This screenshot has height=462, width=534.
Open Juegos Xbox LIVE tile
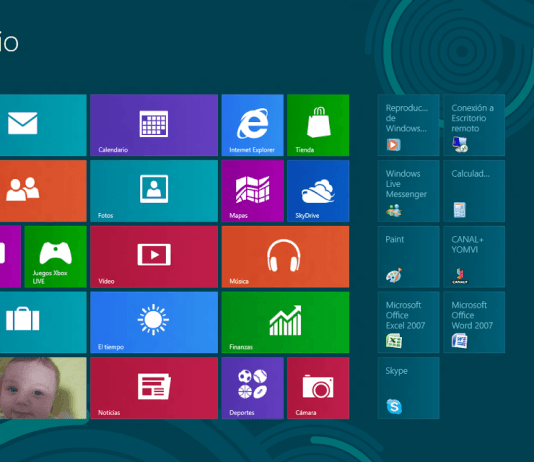coord(56,257)
